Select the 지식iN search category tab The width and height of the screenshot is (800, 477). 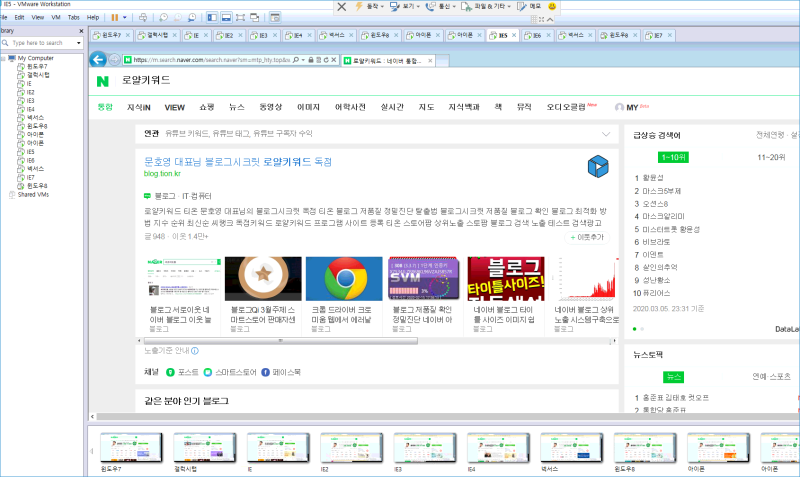(138, 107)
